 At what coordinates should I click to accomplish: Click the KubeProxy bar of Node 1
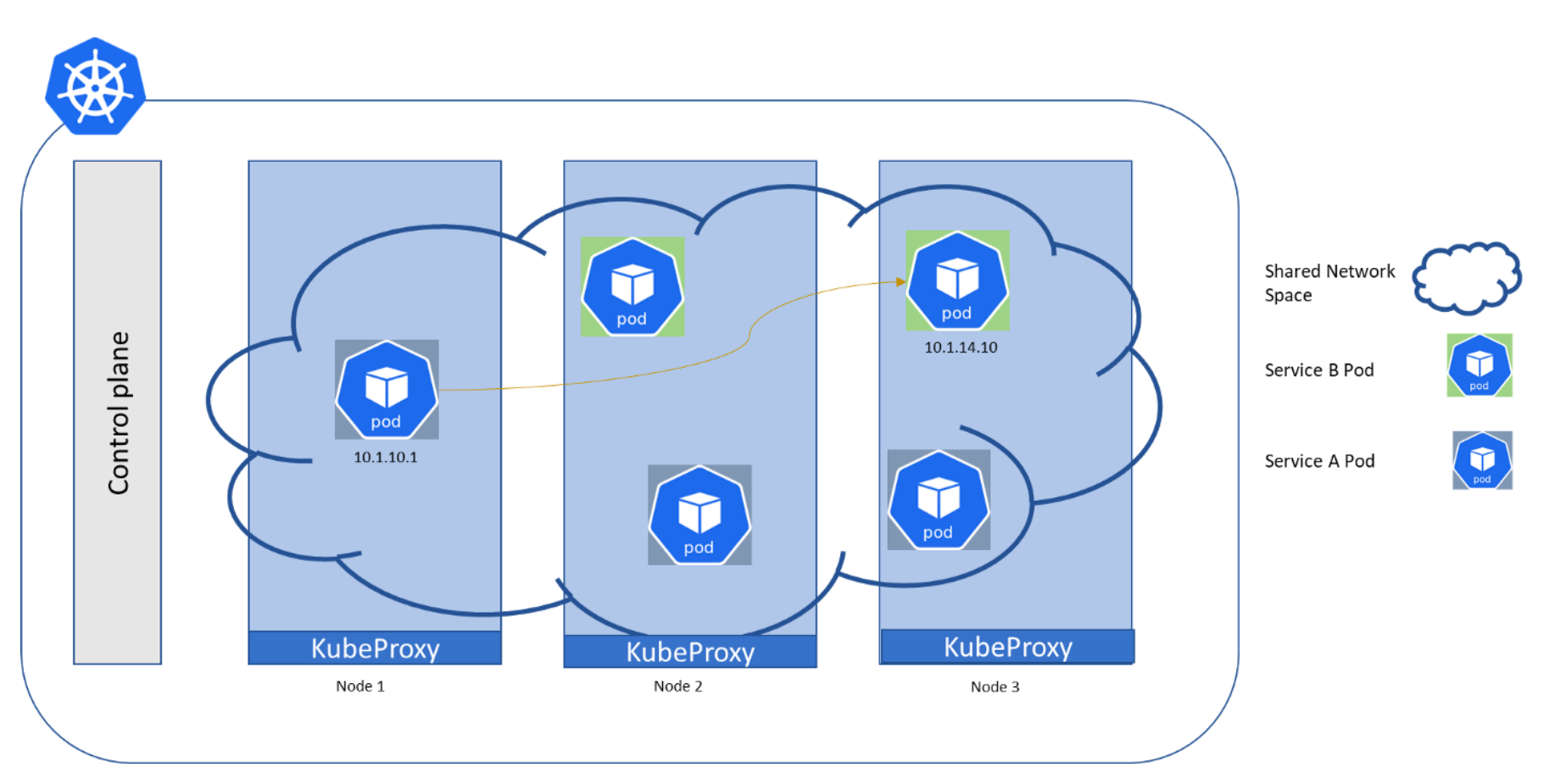(375, 648)
